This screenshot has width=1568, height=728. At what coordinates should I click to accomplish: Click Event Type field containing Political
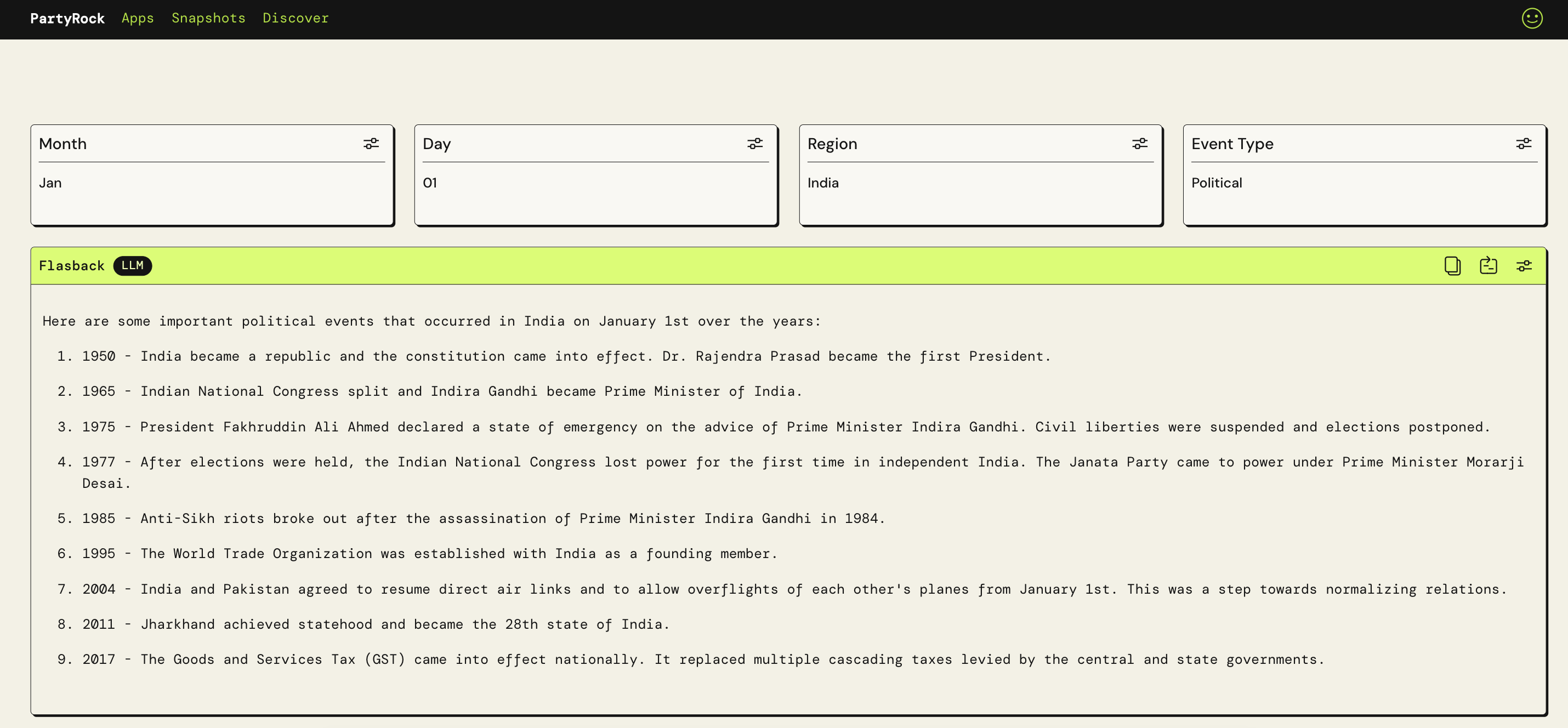[1364, 183]
